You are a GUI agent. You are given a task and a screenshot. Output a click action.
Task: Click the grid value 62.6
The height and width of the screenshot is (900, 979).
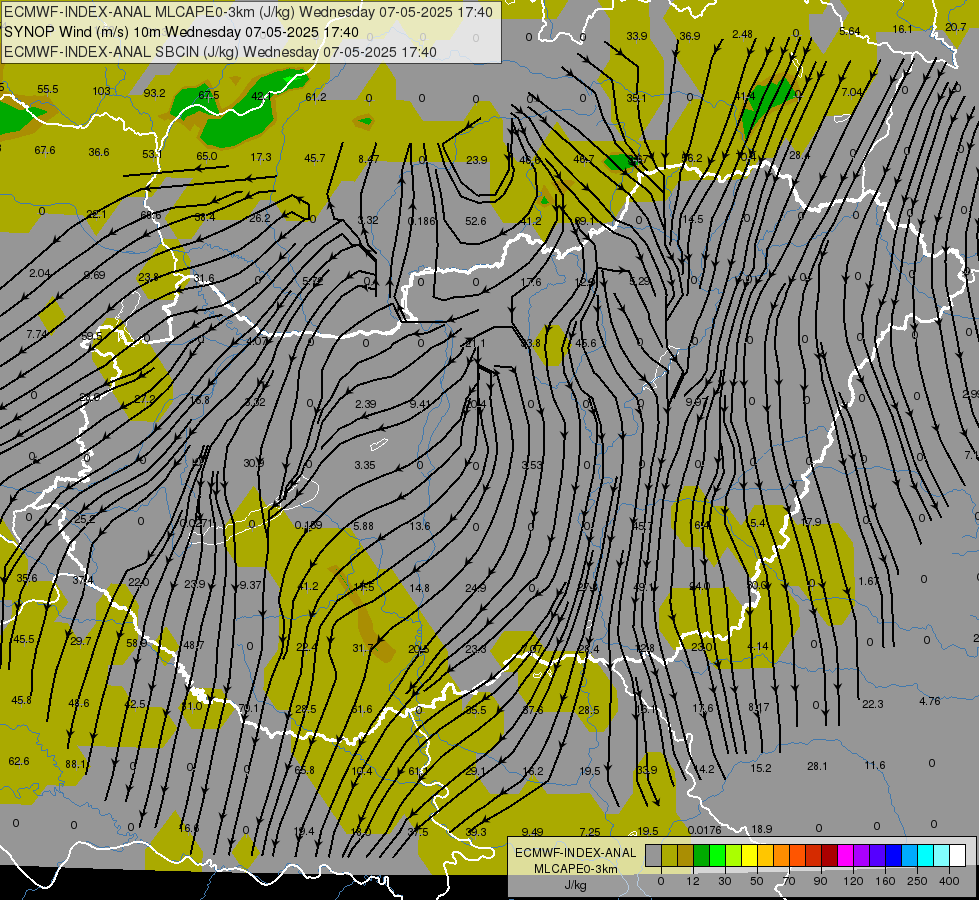[x=19, y=761]
